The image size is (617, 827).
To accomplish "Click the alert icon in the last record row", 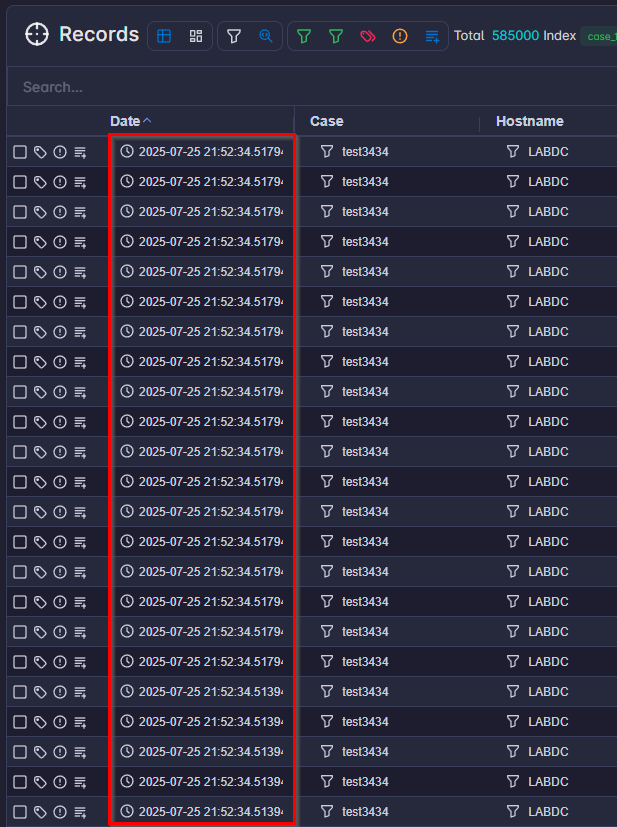I will [x=60, y=812].
